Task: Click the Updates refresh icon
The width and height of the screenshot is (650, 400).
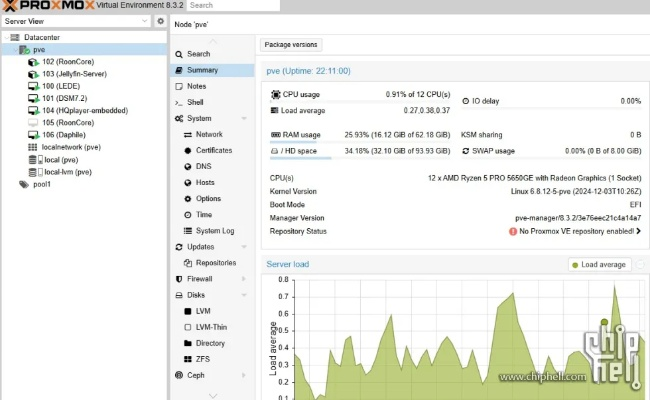Action: (179, 247)
